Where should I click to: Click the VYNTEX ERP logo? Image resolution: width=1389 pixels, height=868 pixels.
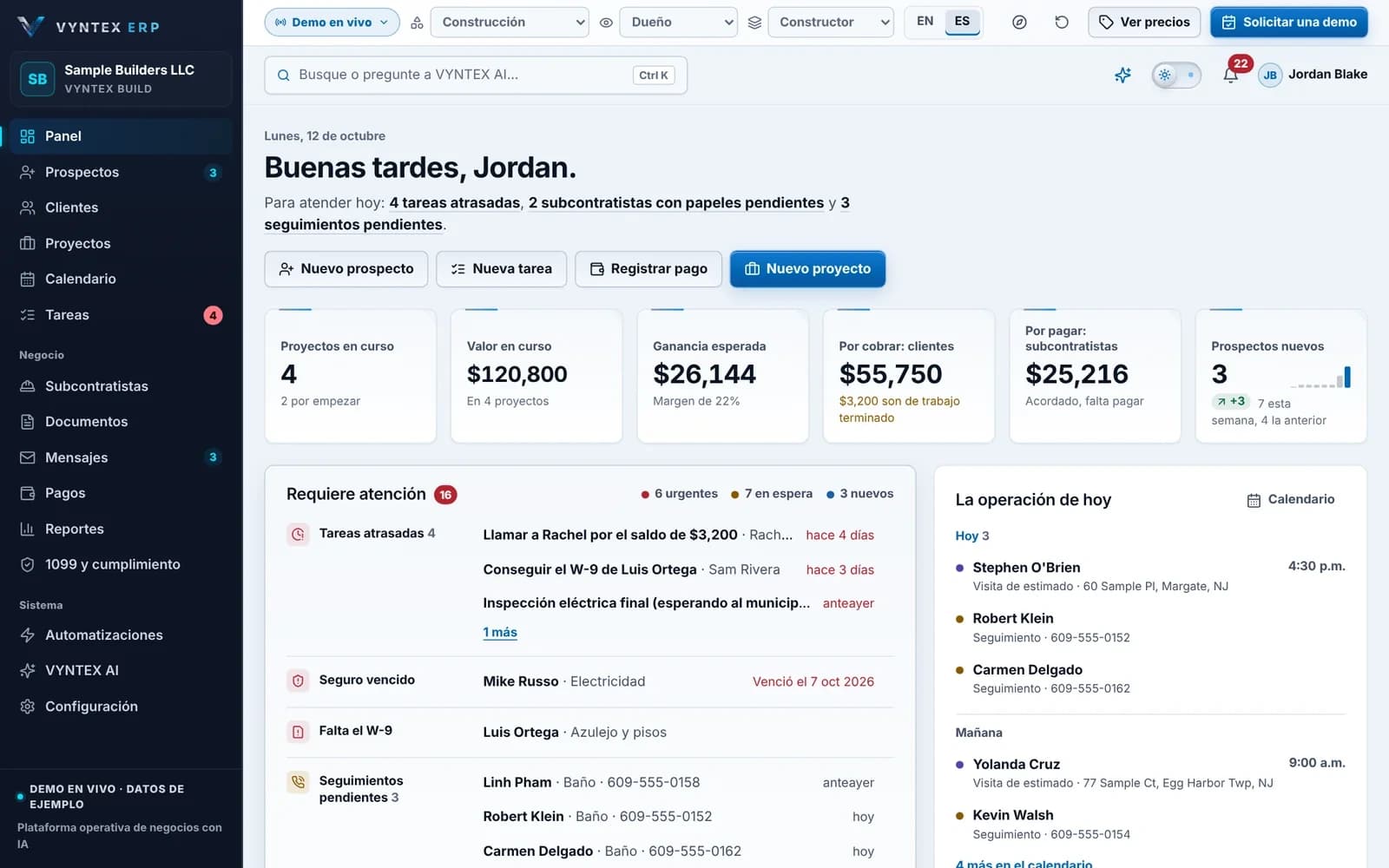pyautogui.click(x=89, y=27)
